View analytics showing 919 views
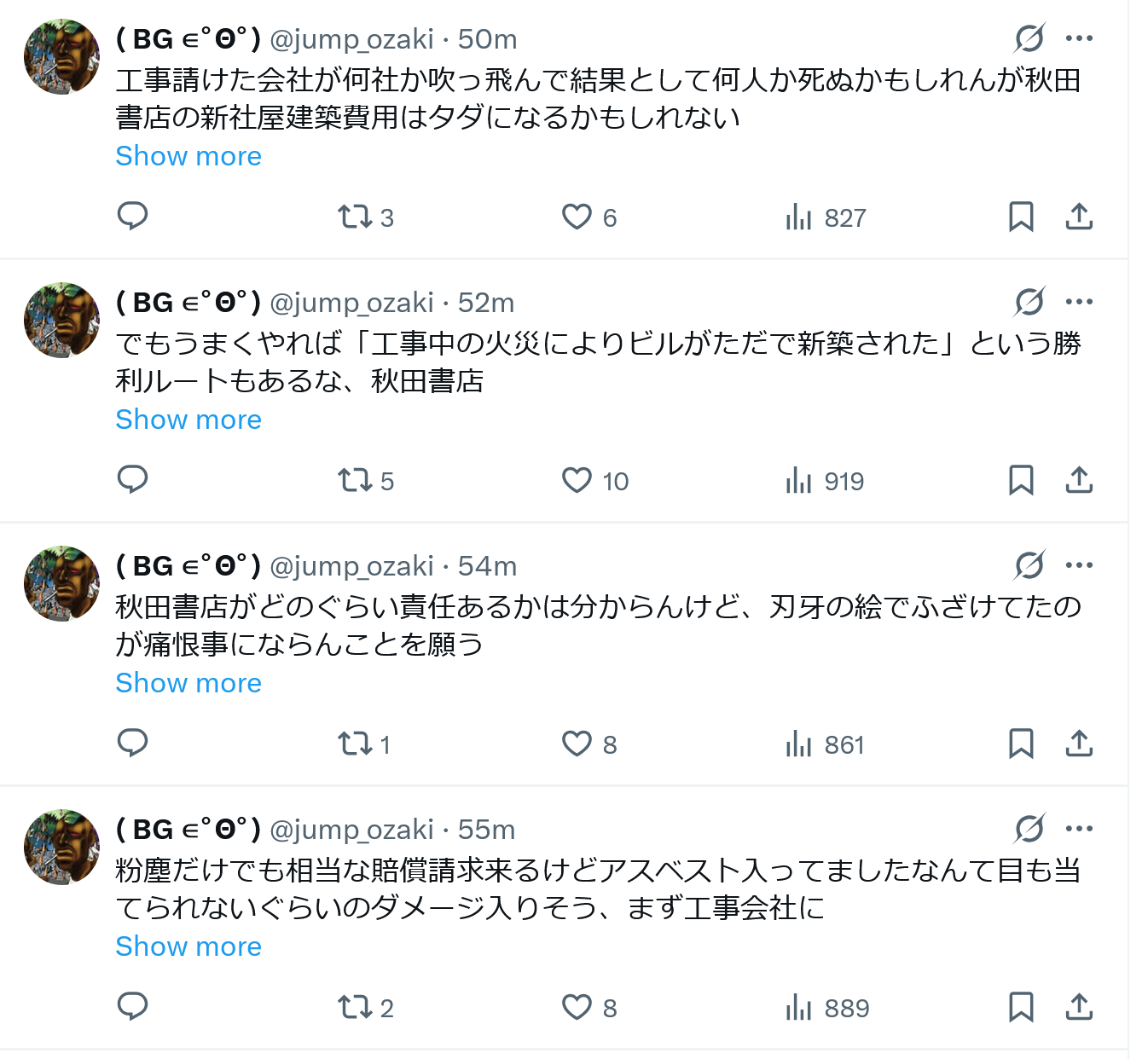Viewport: 1148px width, 1059px height. point(799,481)
